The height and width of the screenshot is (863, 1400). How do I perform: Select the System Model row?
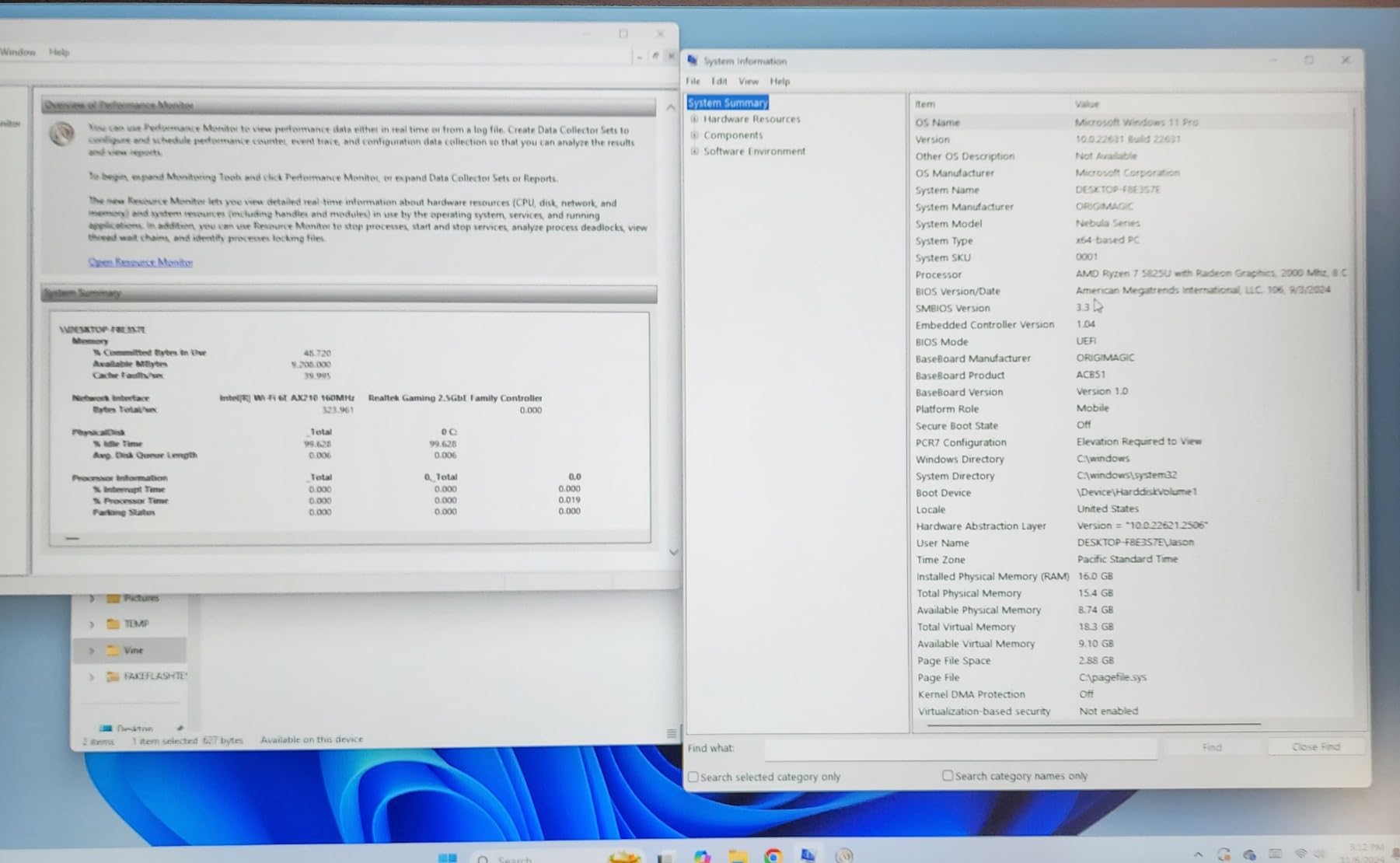click(1132, 224)
